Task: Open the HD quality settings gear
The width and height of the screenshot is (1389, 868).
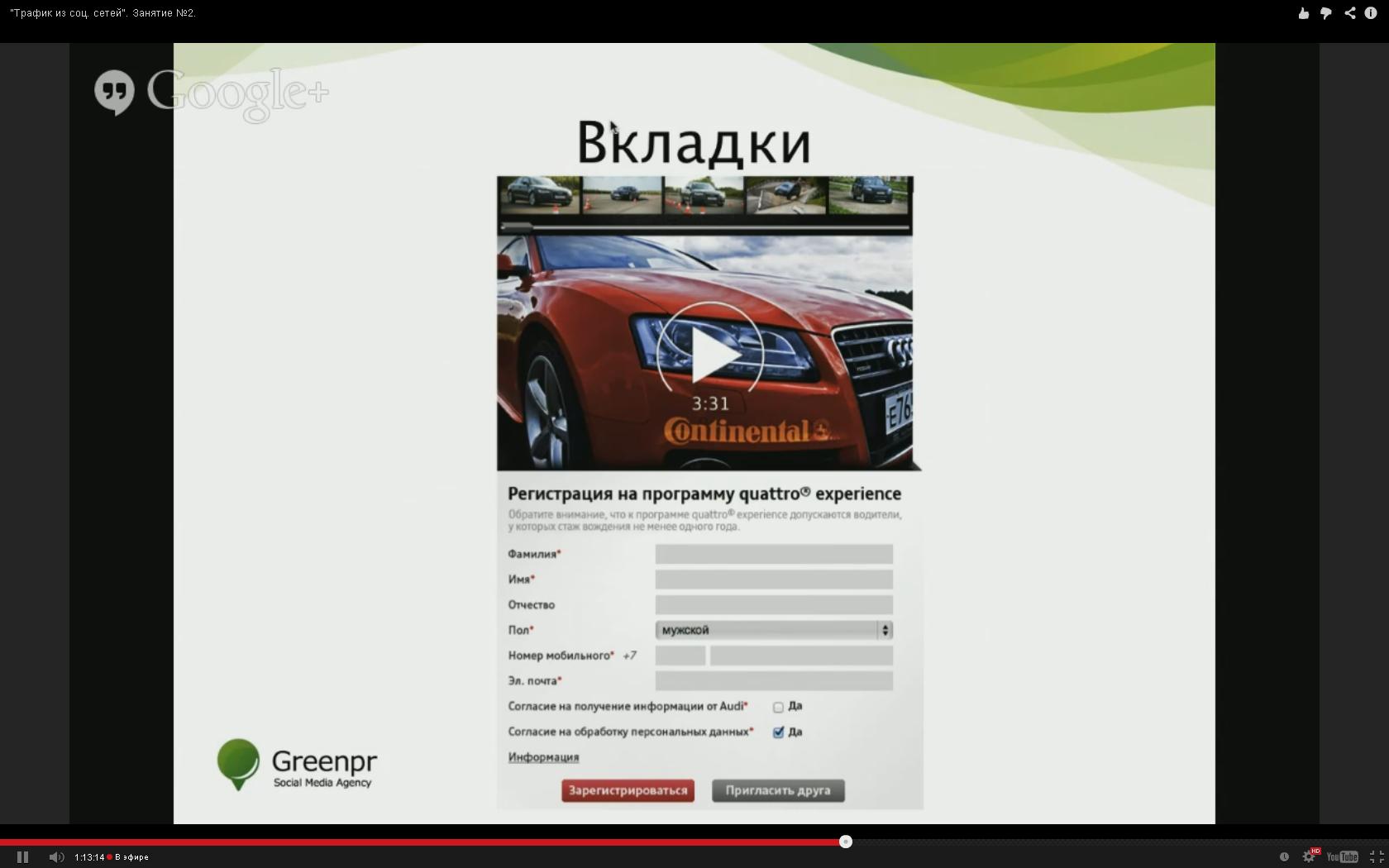Action: [1309, 857]
